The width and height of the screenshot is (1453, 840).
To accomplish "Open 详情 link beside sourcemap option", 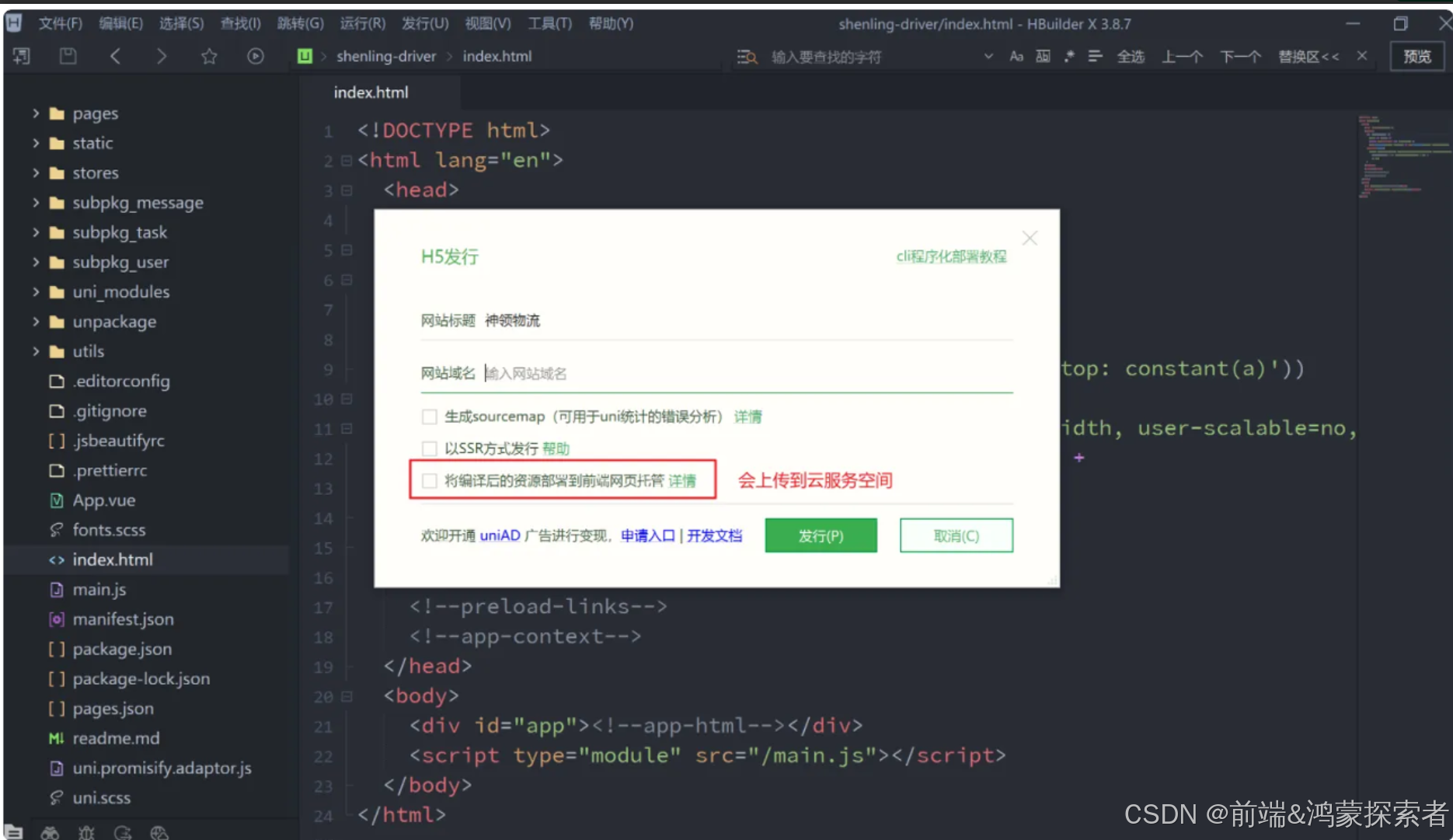I will pyautogui.click(x=748, y=417).
